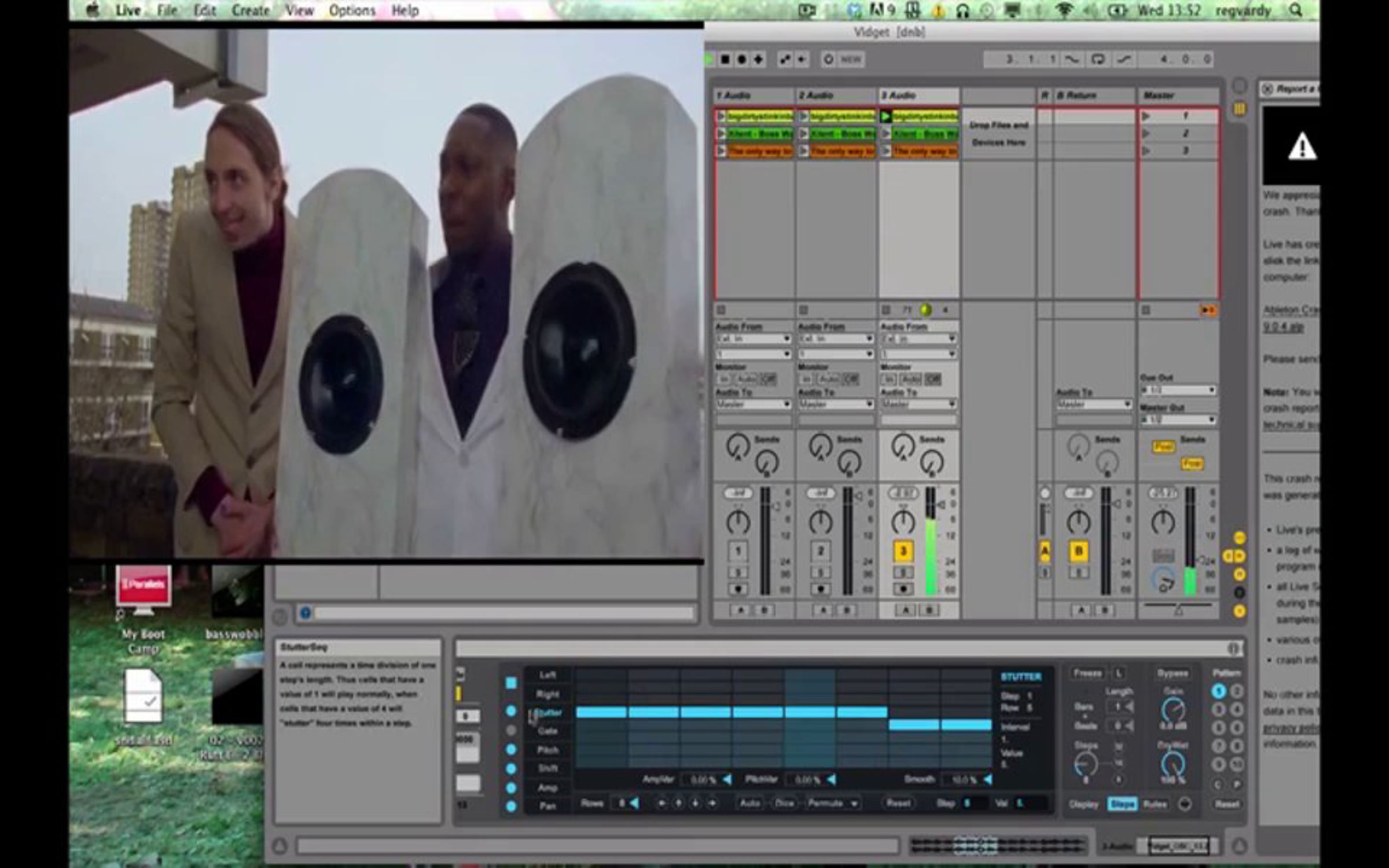
Task: Click the Auto button in StutterSeq
Action: coord(749,803)
